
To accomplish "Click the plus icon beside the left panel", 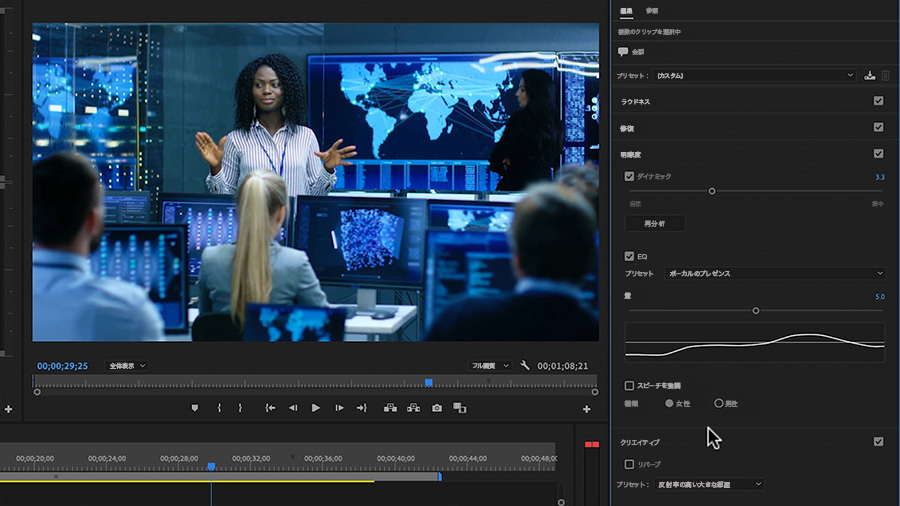I will click(x=9, y=409).
